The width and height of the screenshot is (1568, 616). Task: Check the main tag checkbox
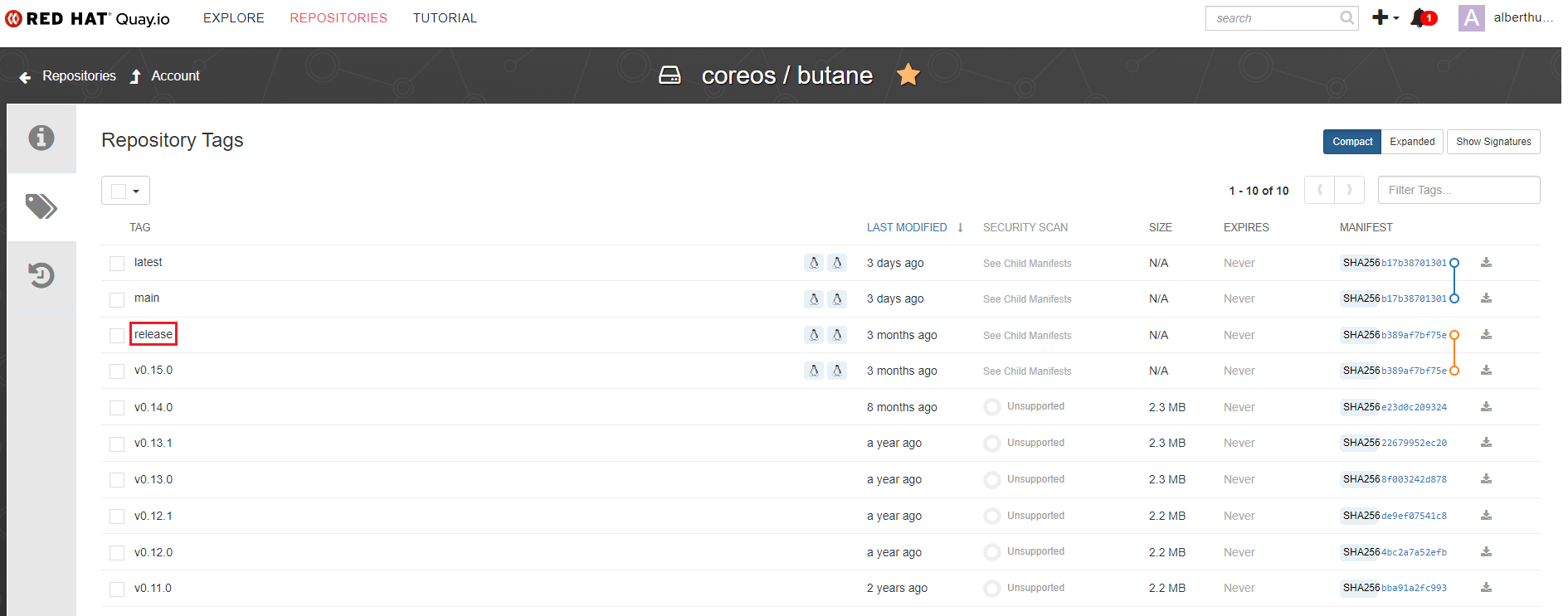point(117,299)
